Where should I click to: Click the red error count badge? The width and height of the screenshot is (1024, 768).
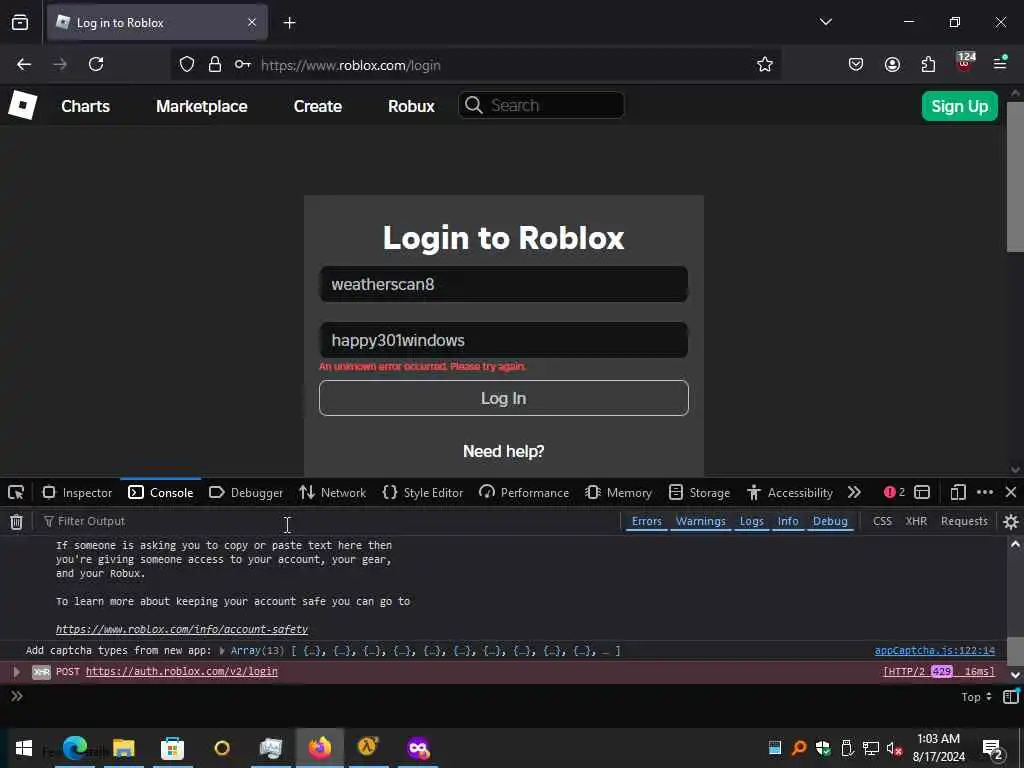tap(894, 492)
